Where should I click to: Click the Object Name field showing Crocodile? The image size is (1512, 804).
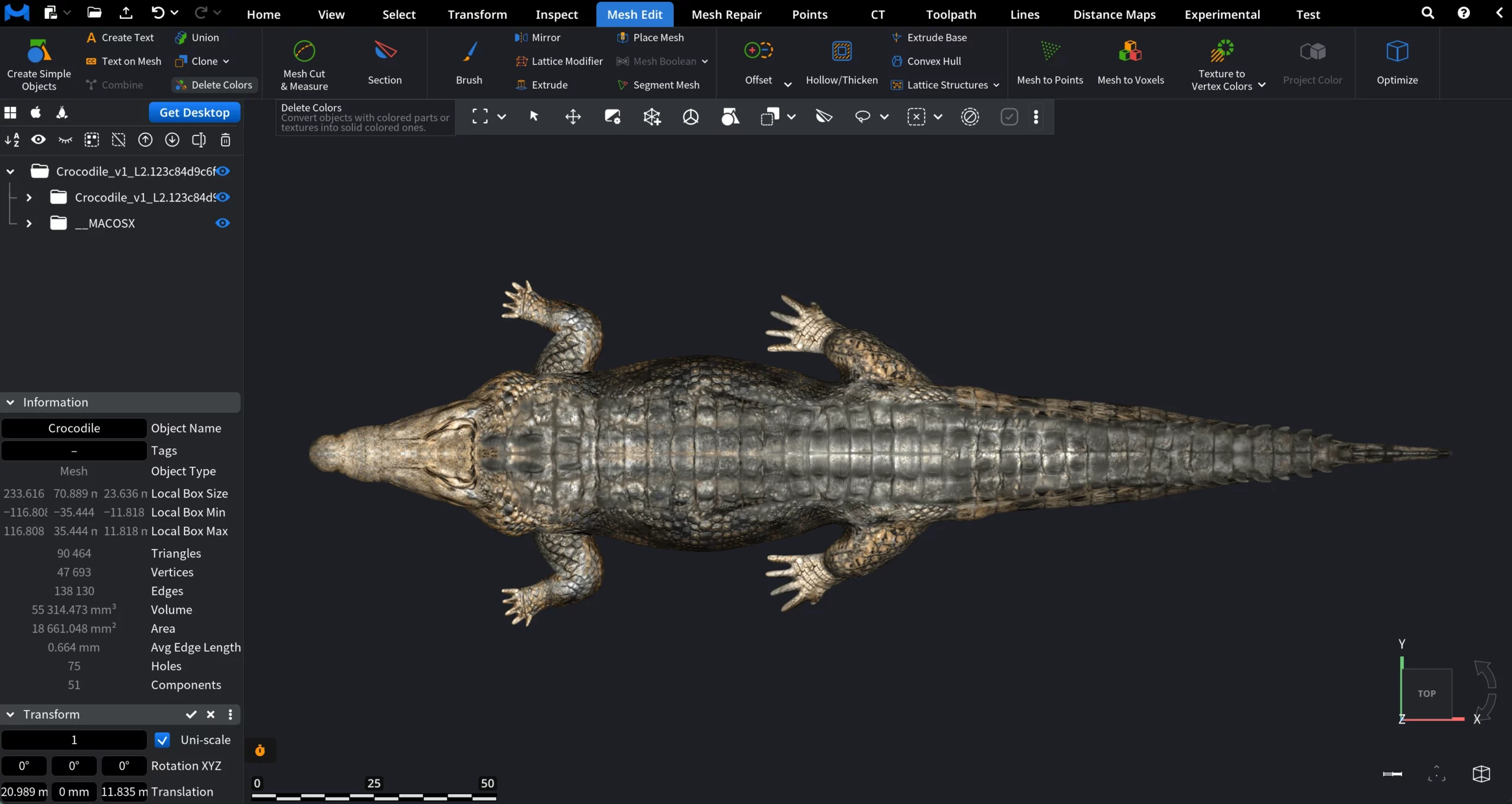74,428
